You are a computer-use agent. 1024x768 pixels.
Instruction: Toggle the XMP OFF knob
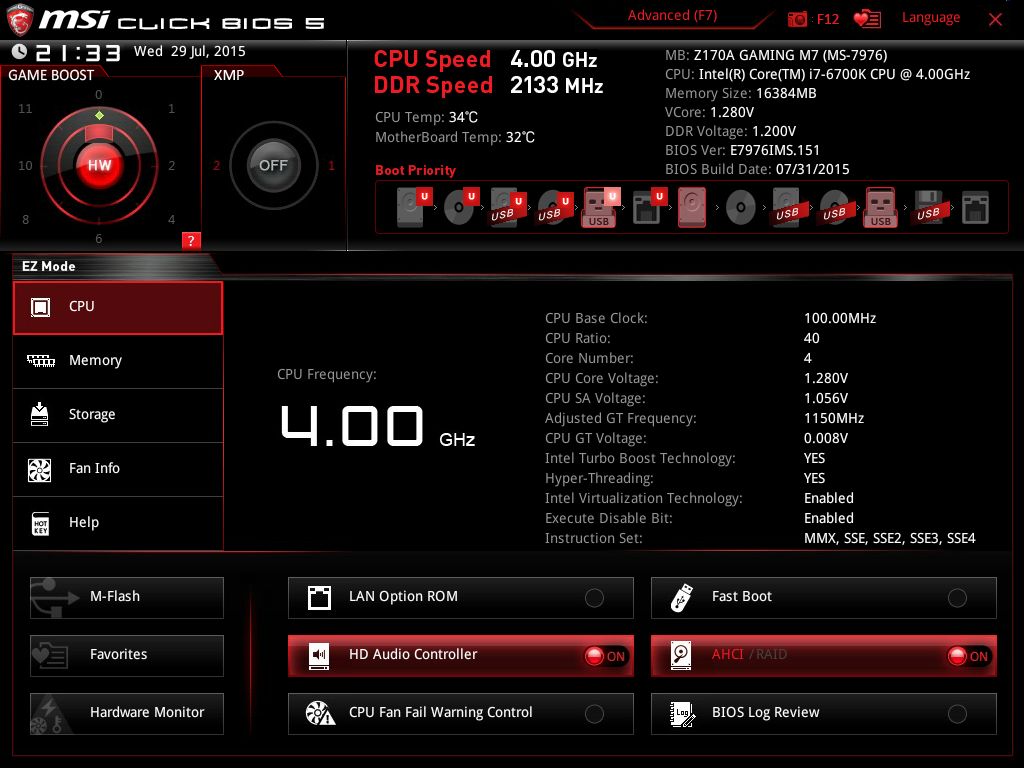click(x=273, y=165)
